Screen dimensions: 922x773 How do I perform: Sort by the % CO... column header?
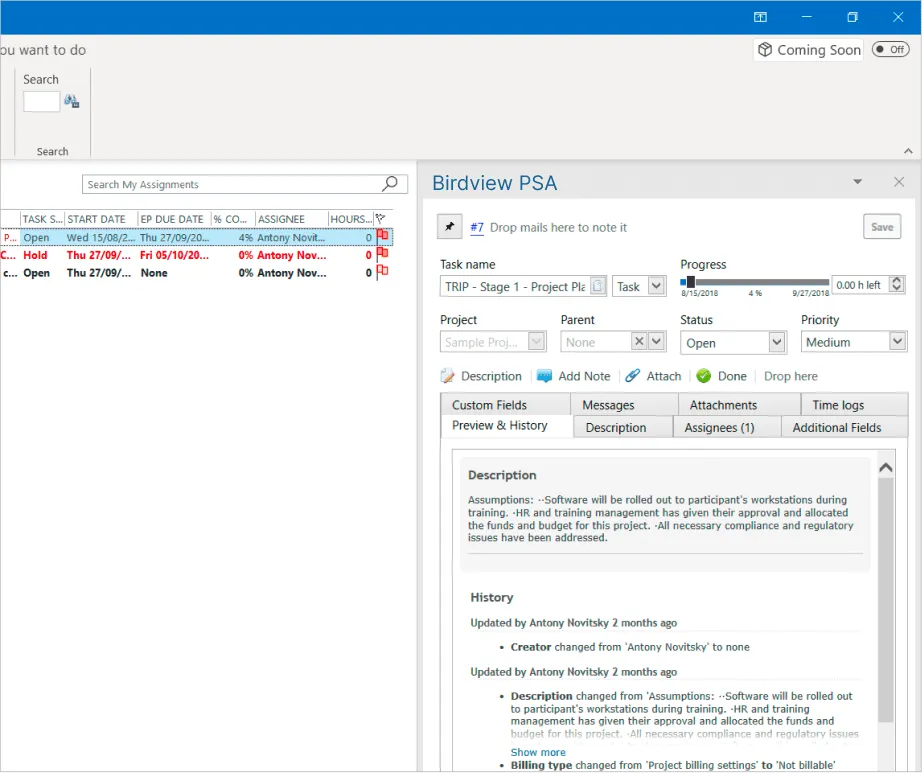point(233,219)
